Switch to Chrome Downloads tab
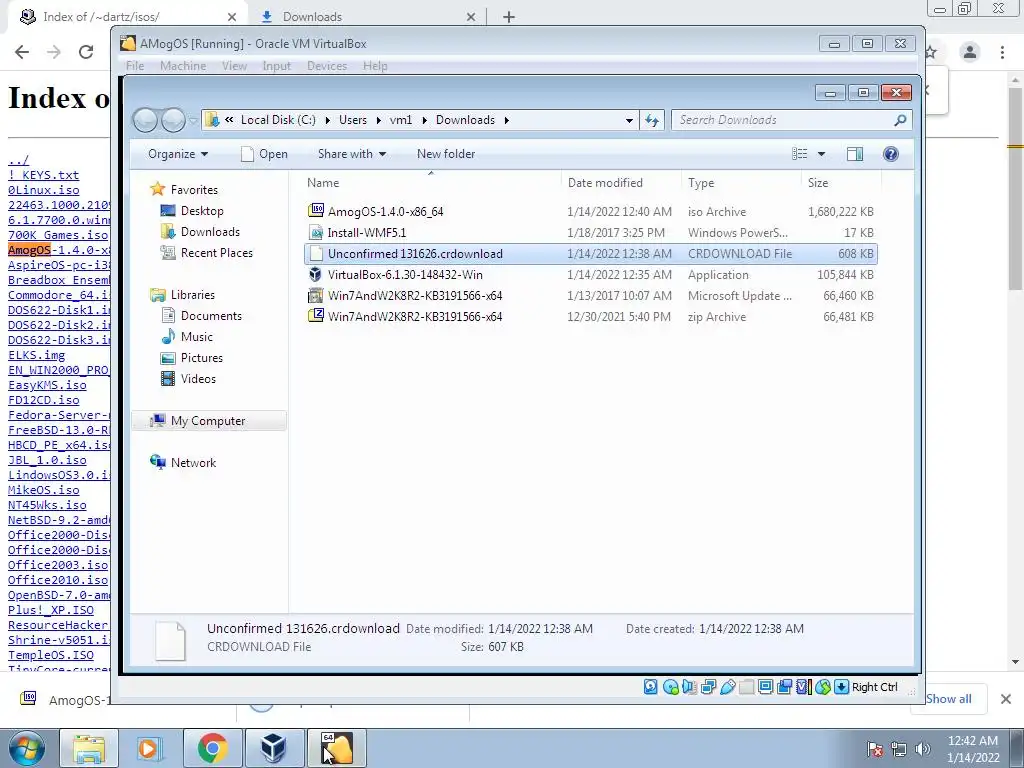Image resolution: width=1024 pixels, height=768 pixels. pyautogui.click(x=368, y=17)
